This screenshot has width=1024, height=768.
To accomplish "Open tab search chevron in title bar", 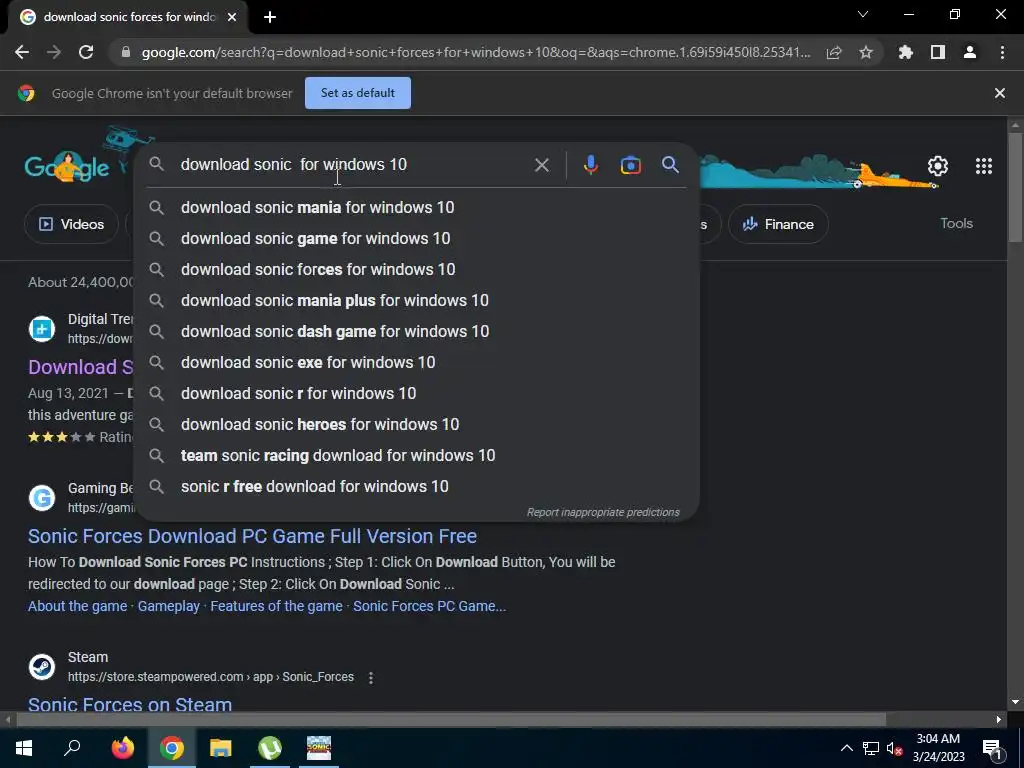I will [863, 14].
